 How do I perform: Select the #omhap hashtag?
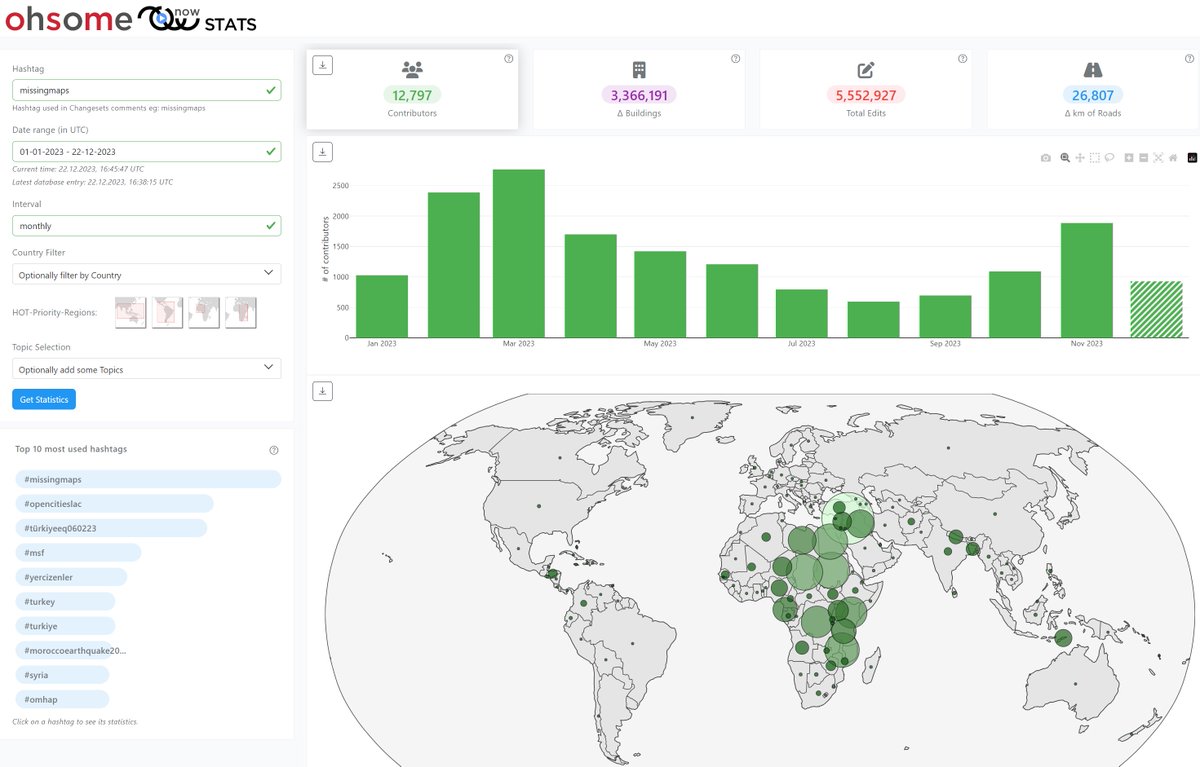point(62,699)
